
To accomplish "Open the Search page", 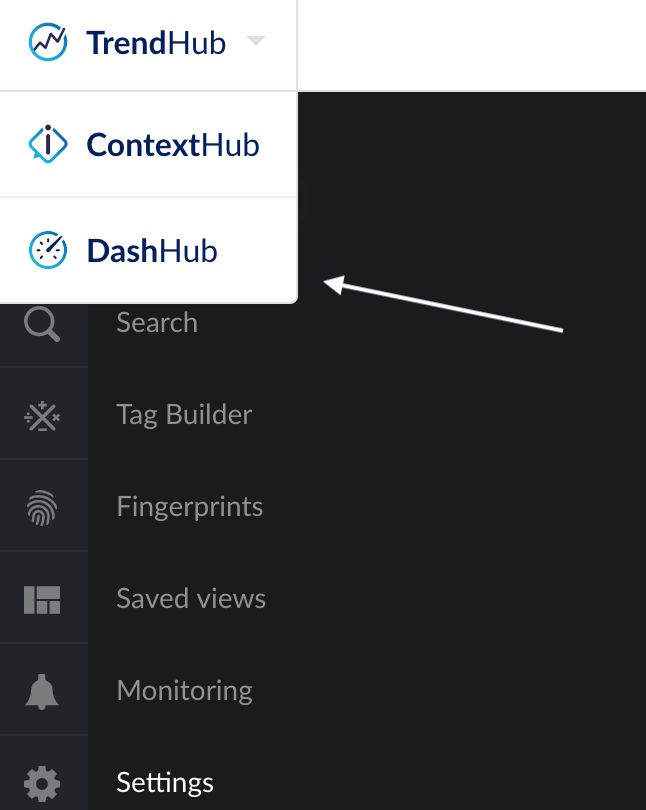I will click(x=156, y=322).
